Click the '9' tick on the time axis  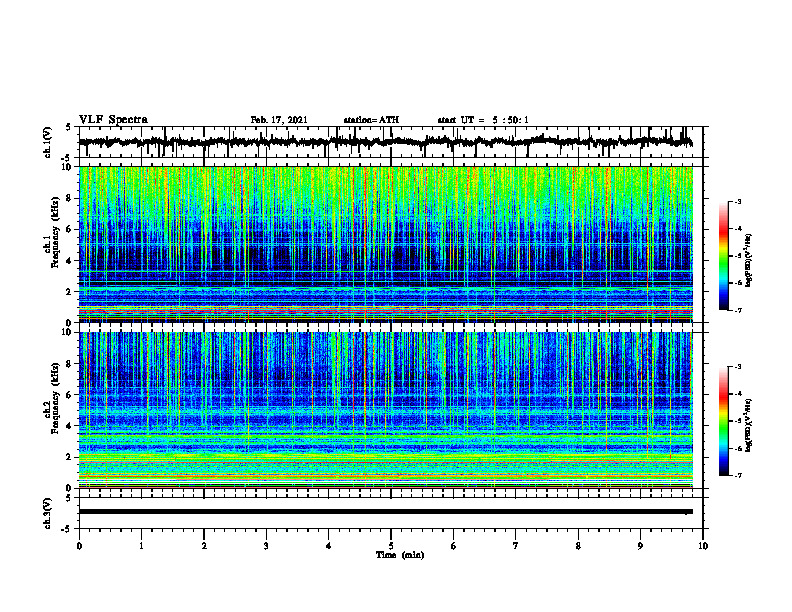[640, 546]
